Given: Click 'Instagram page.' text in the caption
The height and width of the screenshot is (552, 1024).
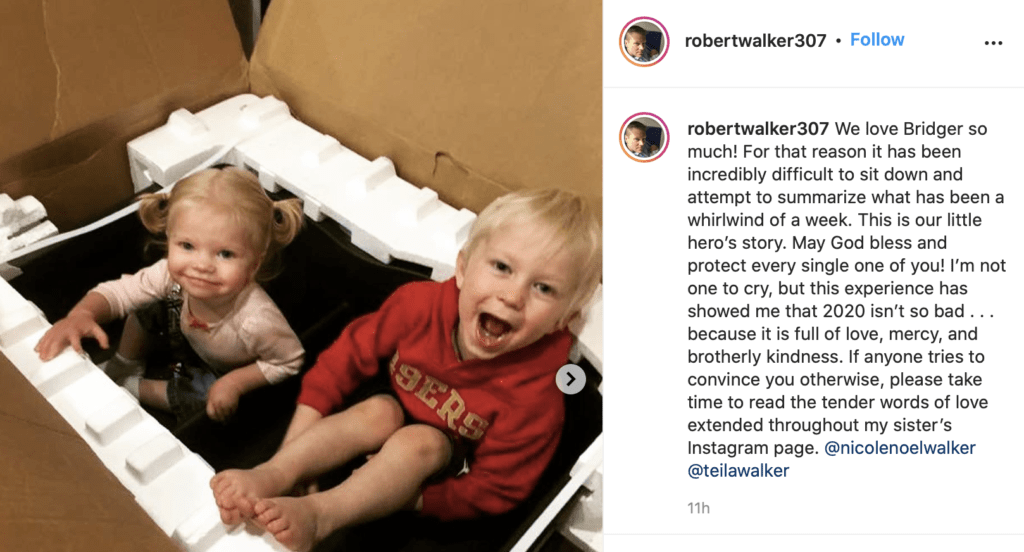Looking at the screenshot, I should point(753,448).
